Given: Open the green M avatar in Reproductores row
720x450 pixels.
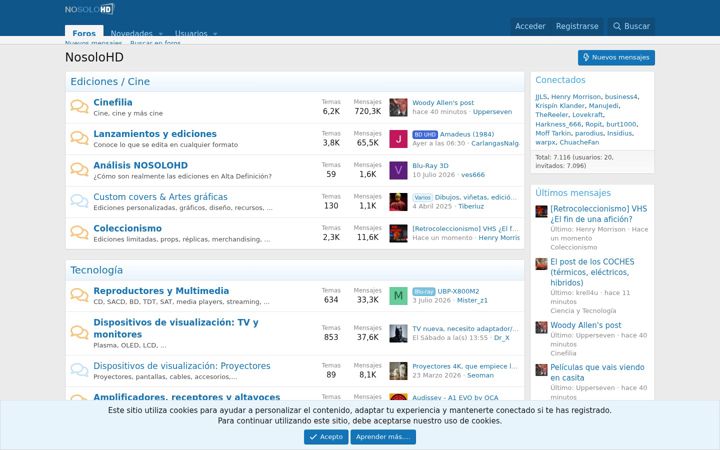Looking at the screenshot, I should tap(398, 296).
